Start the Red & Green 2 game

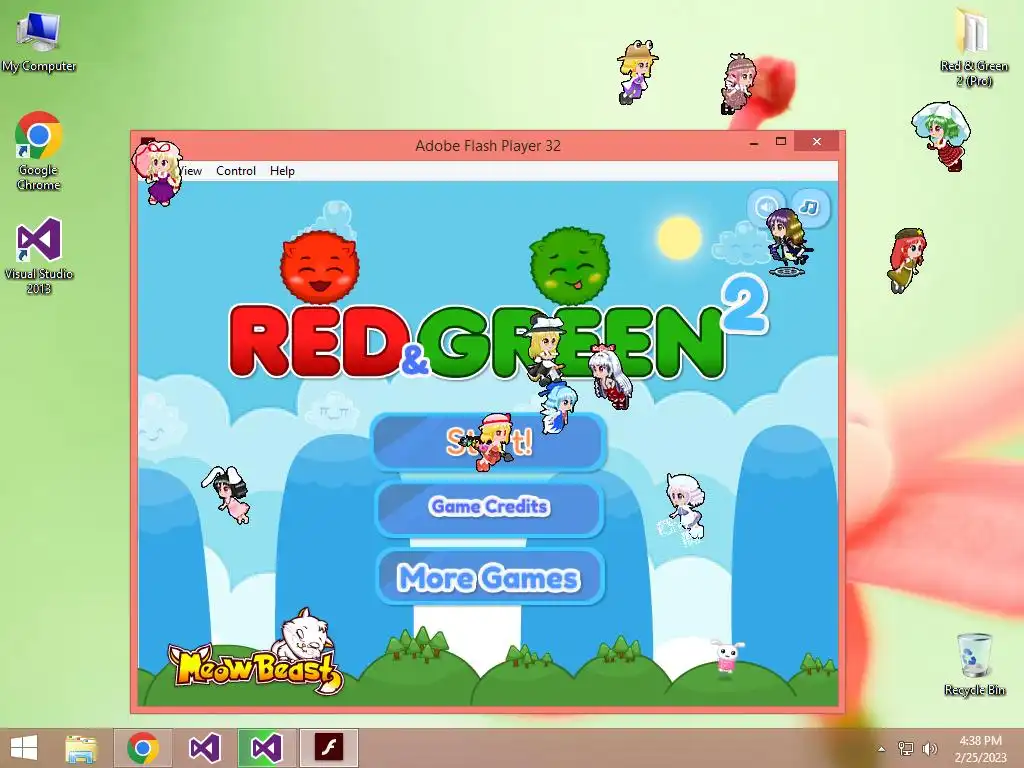[489, 442]
